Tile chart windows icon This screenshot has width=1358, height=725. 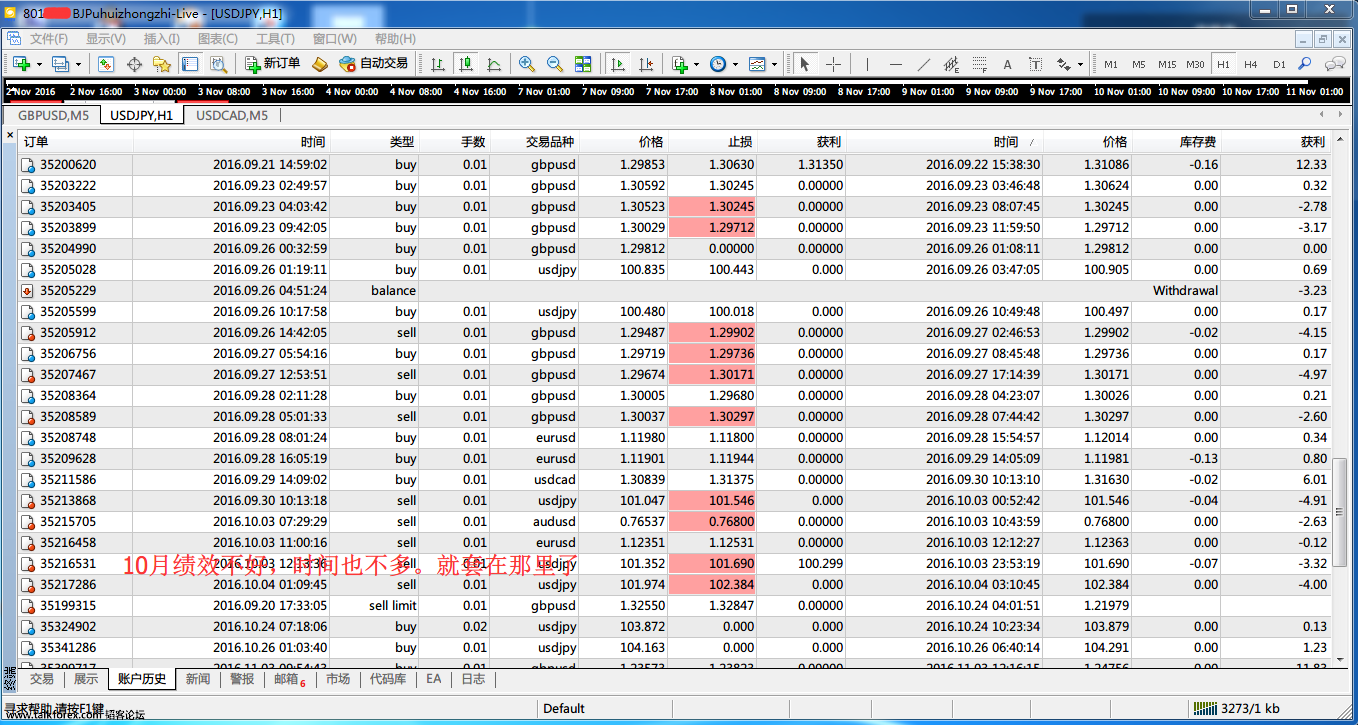(x=583, y=64)
